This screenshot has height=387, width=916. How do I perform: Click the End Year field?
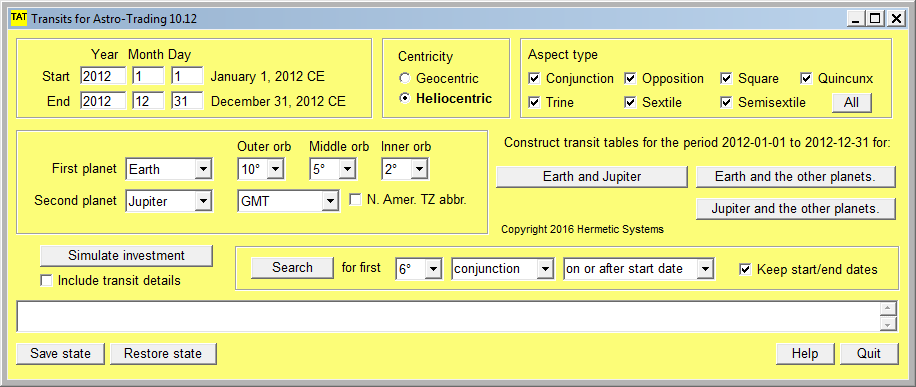(x=103, y=101)
